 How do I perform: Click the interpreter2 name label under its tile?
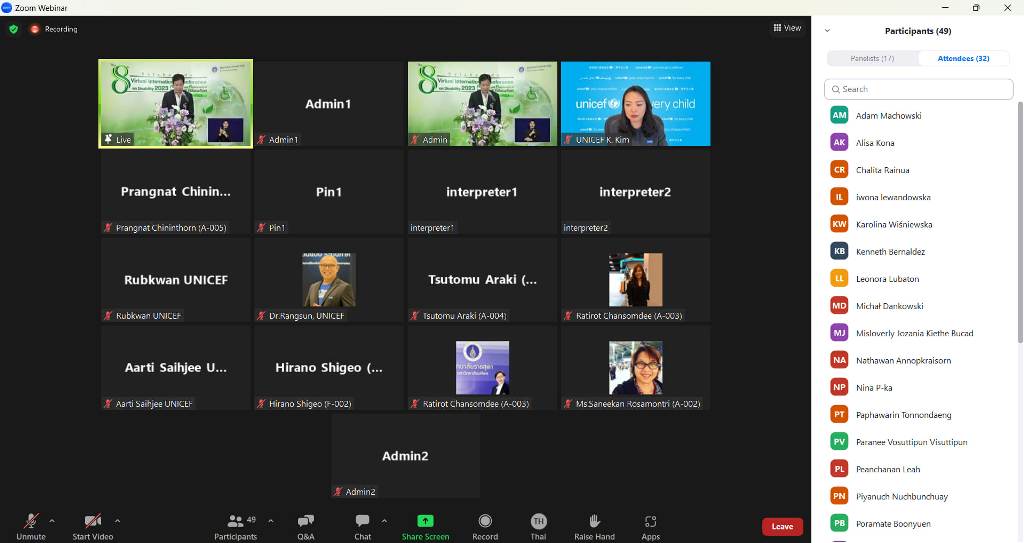tap(585, 228)
